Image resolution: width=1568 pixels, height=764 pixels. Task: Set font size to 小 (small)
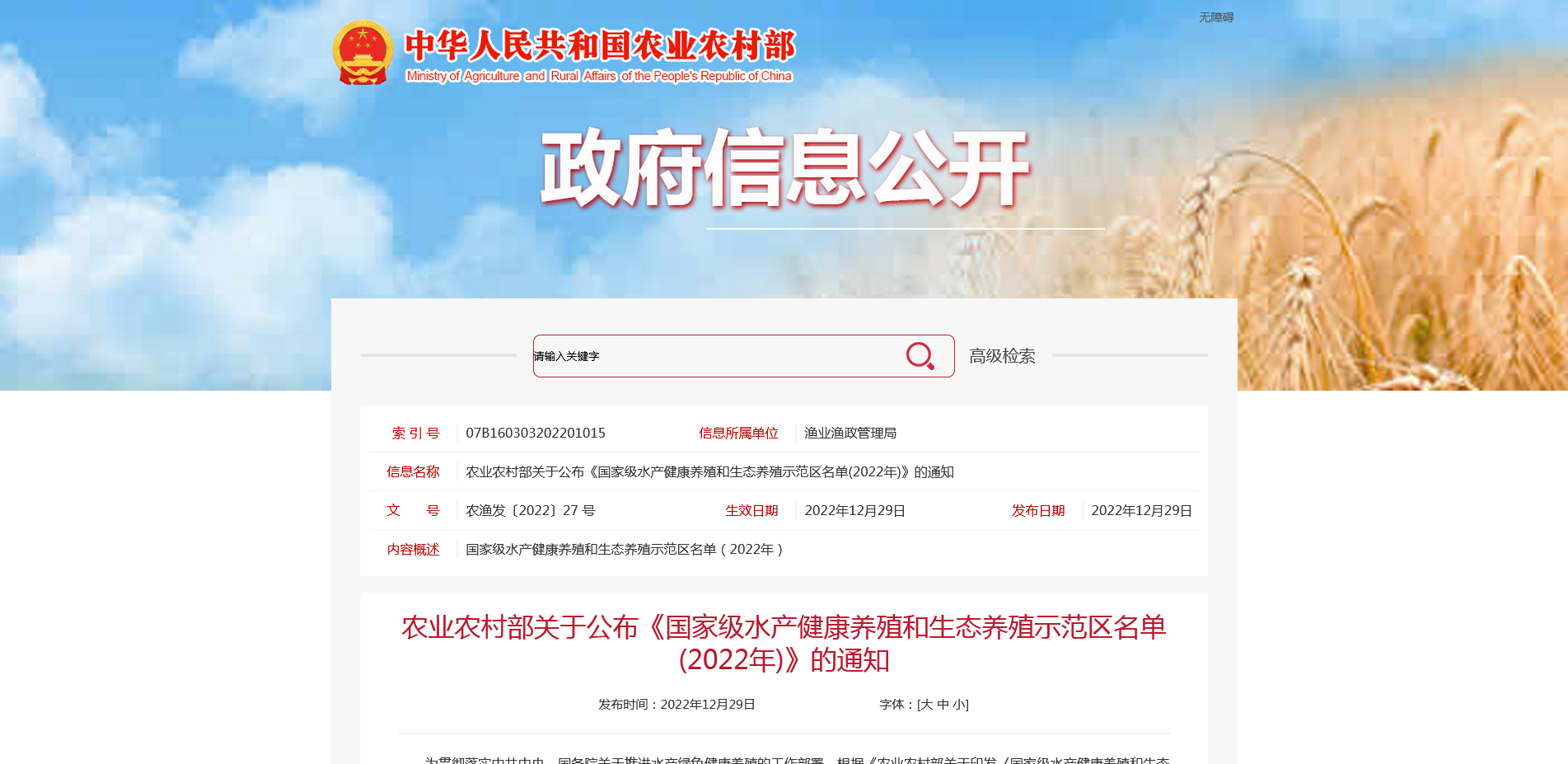coord(958,705)
